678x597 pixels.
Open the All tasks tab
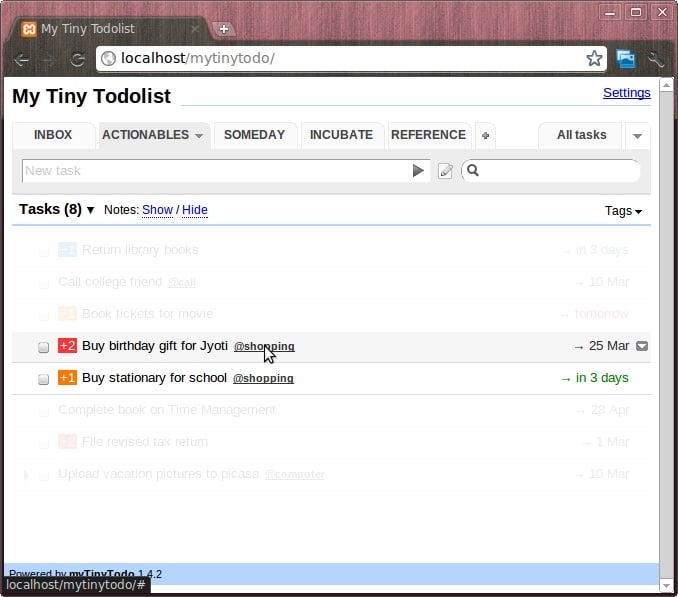pos(582,135)
